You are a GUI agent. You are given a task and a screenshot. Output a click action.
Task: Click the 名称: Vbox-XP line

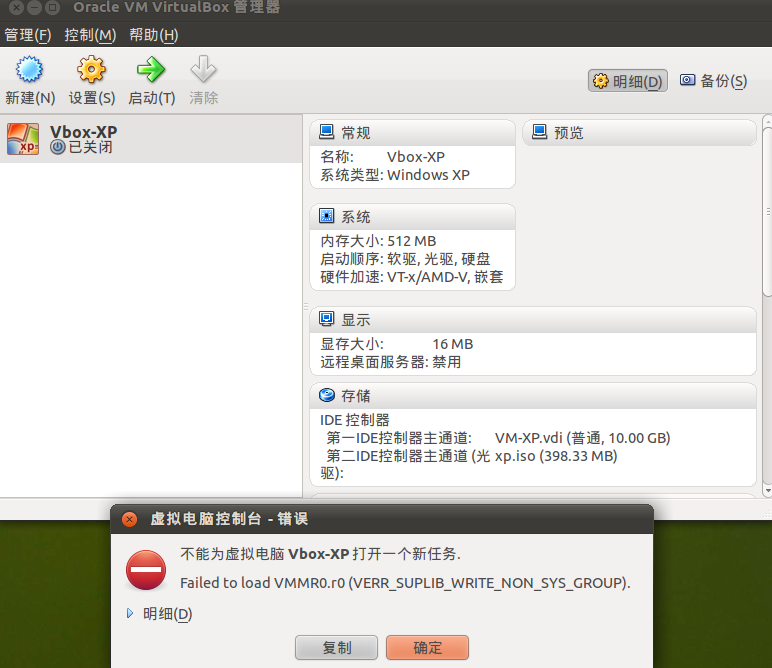click(x=383, y=157)
